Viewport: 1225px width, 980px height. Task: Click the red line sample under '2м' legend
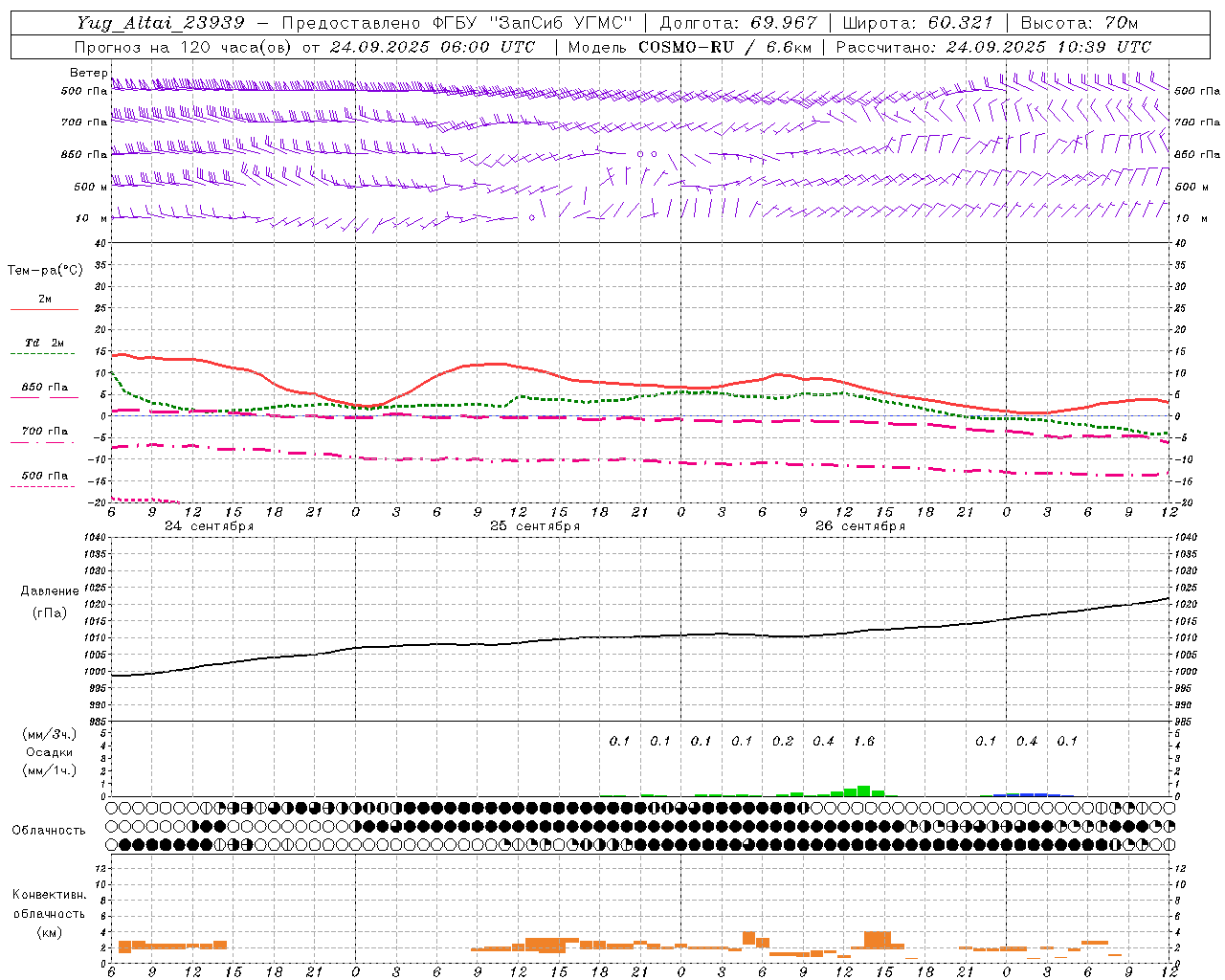point(44,309)
